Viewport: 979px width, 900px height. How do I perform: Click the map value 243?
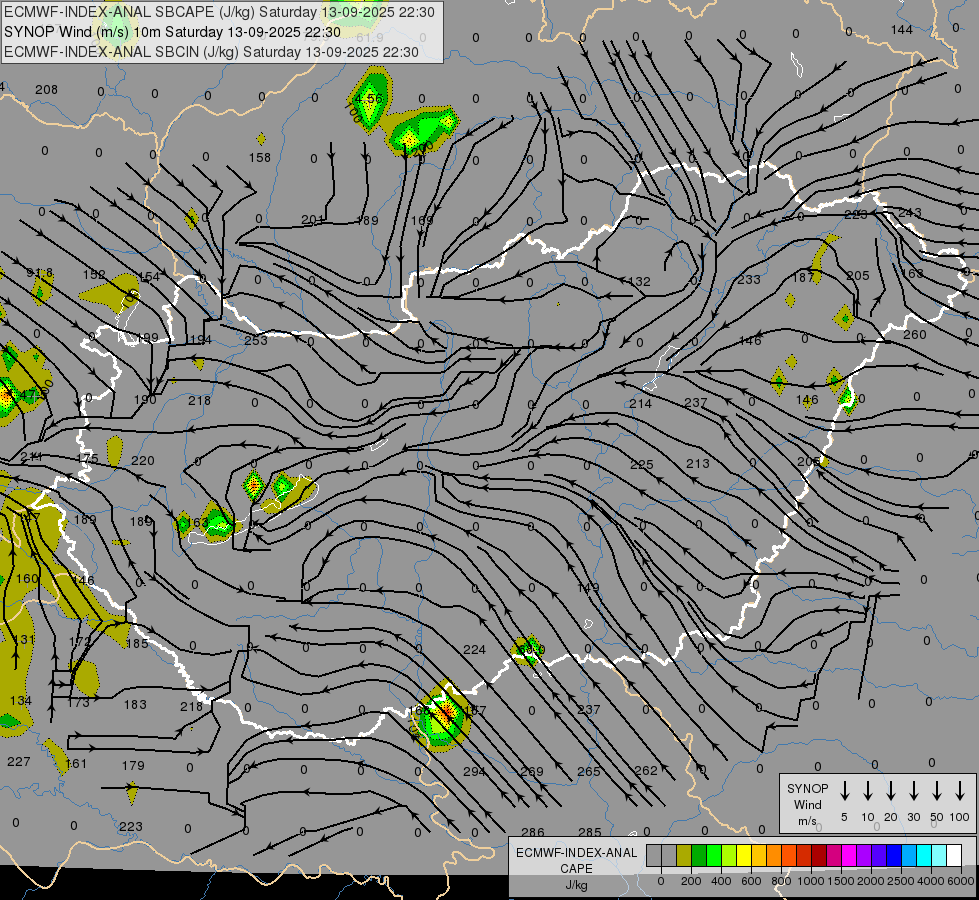(910, 213)
